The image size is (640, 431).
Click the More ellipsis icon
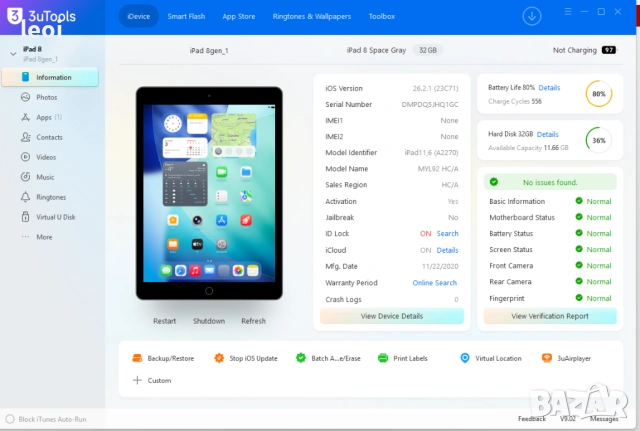pyautogui.click(x=25, y=237)
